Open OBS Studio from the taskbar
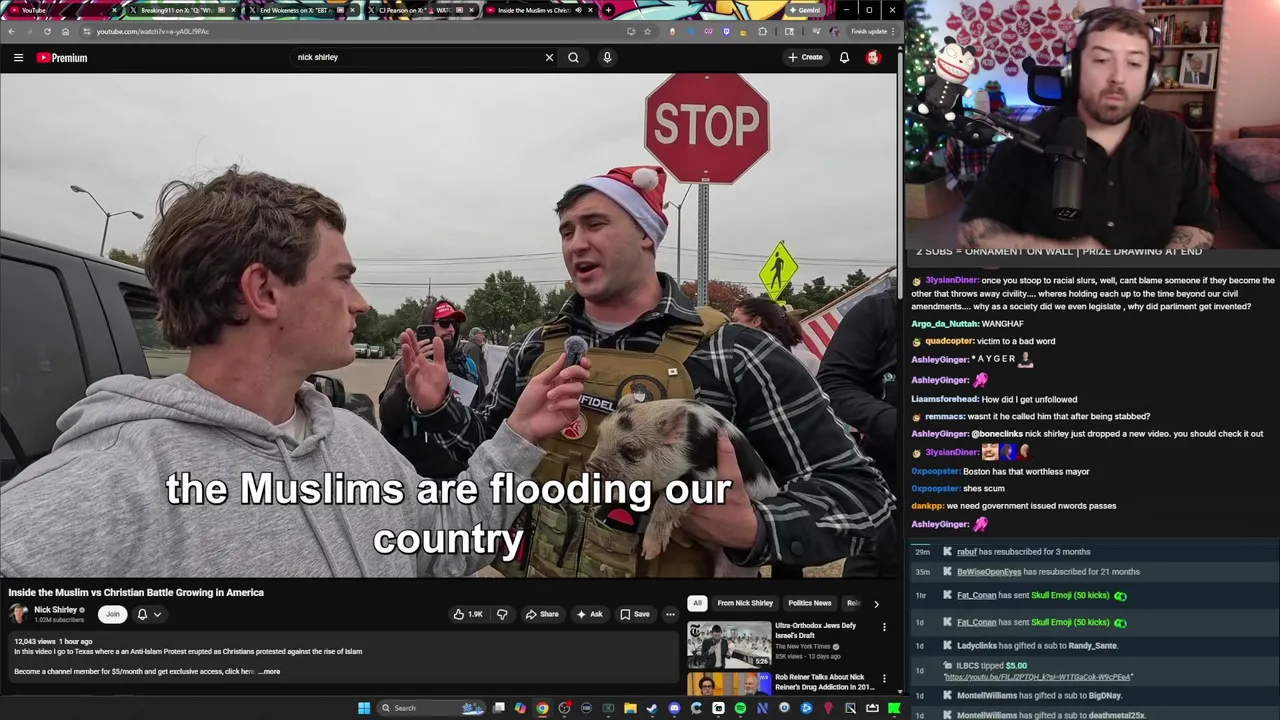This screenshot has height=720, width=1280. pos(565,708)
